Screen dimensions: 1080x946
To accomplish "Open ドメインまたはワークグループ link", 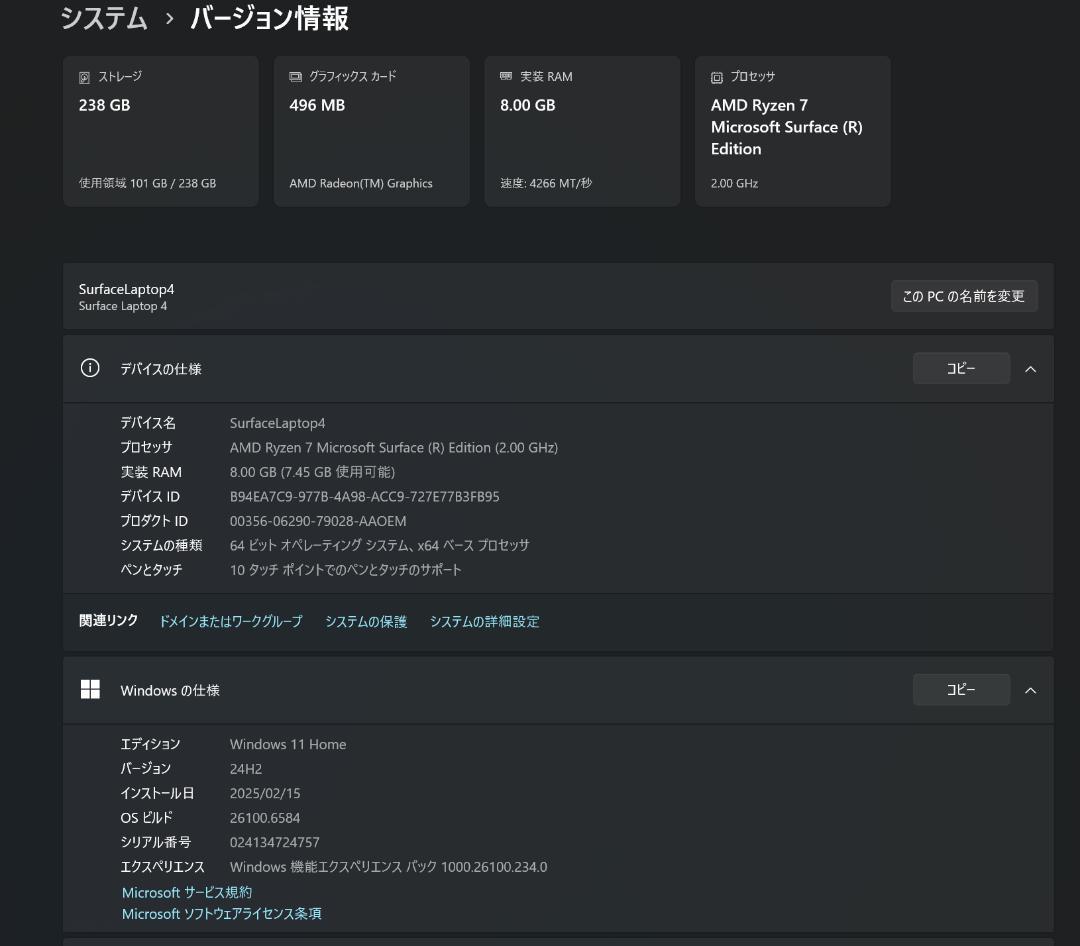I will pos(231,621).
